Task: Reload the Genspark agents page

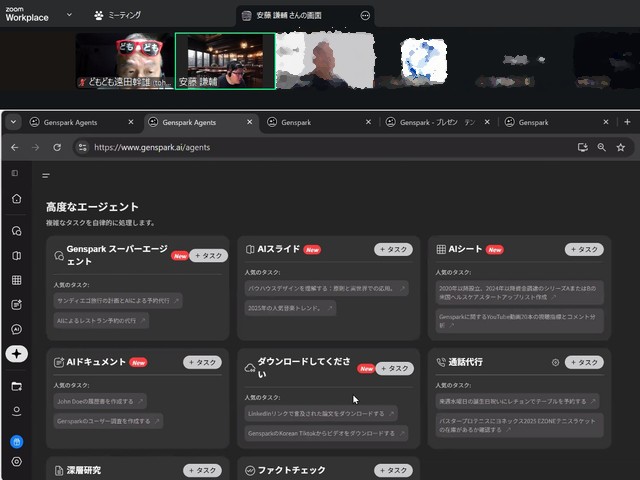Action: (x=57, y=147)
